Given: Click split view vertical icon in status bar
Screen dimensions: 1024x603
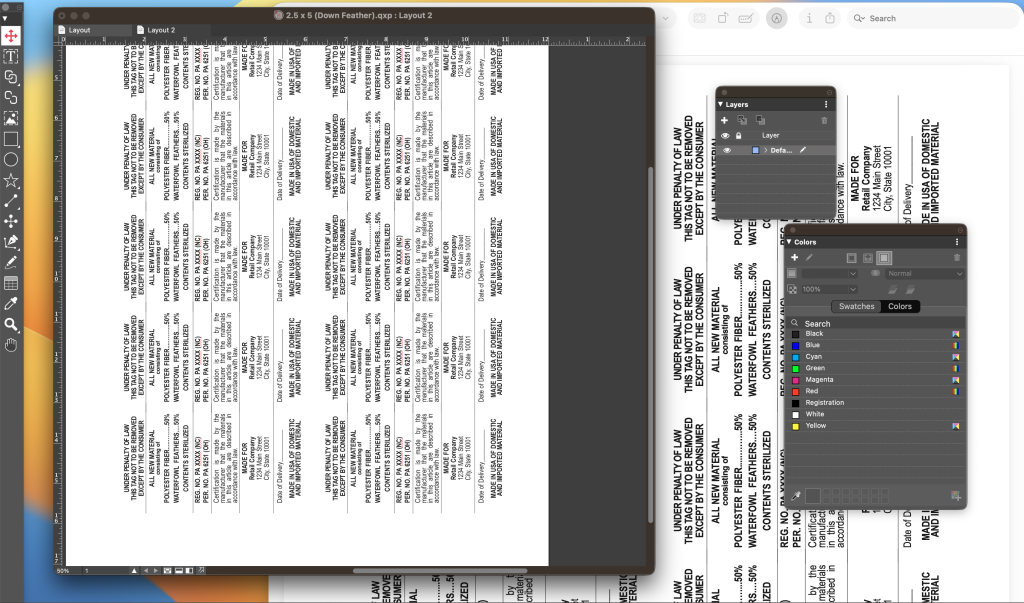Looking at the screenshot, I should coord(189,570).
